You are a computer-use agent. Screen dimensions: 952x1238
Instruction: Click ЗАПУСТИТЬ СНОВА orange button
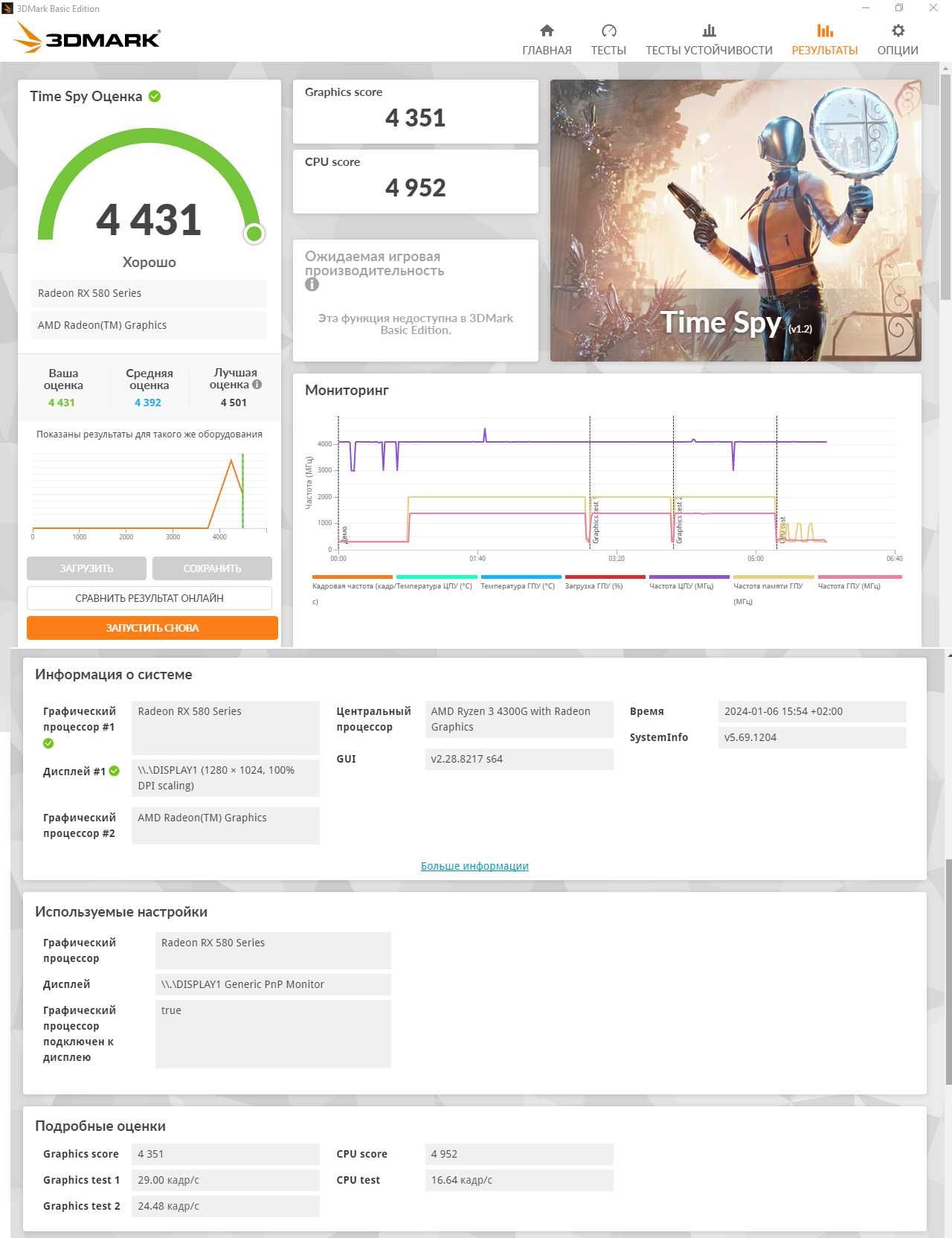point(152,628)
